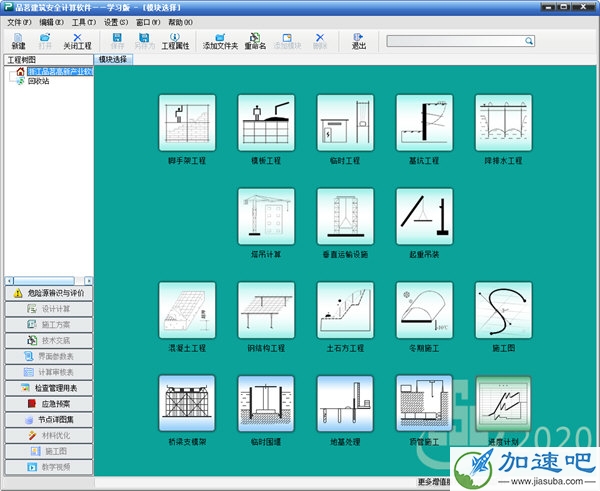
Task: Click the 应急预案 sidebar button
Action: pyautogui.click(x=47, y=403)
